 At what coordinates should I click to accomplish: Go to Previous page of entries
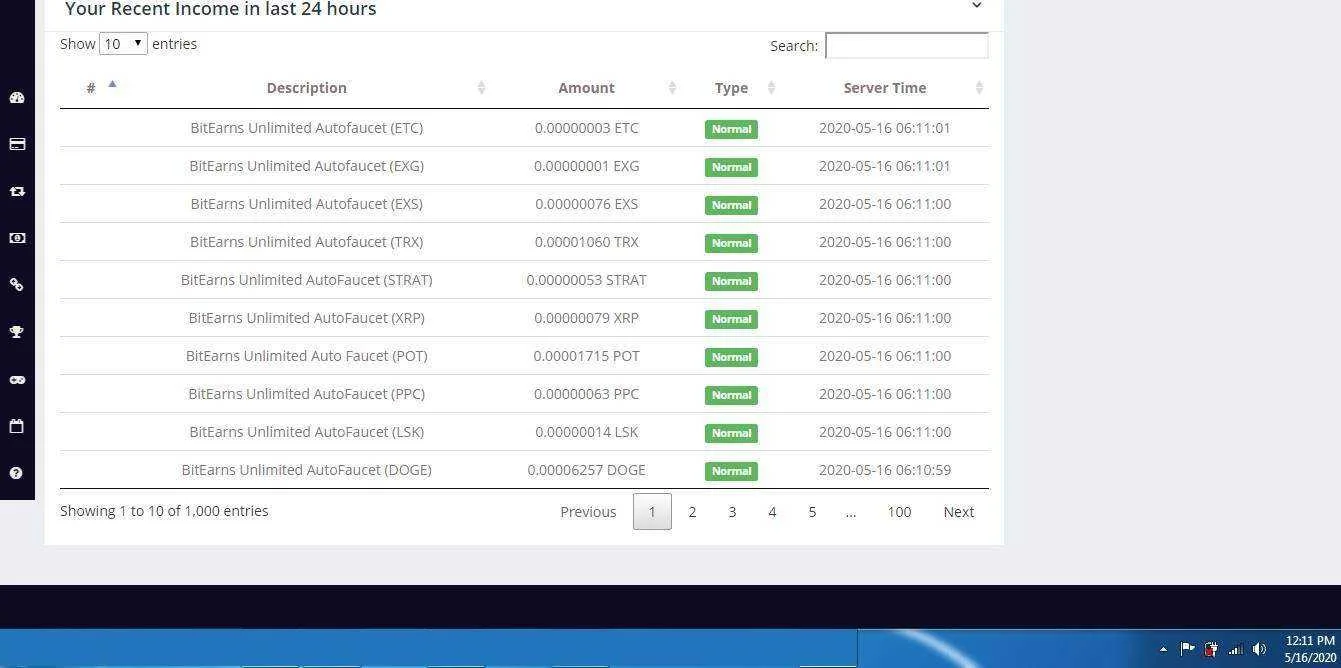tap(588, 512)
